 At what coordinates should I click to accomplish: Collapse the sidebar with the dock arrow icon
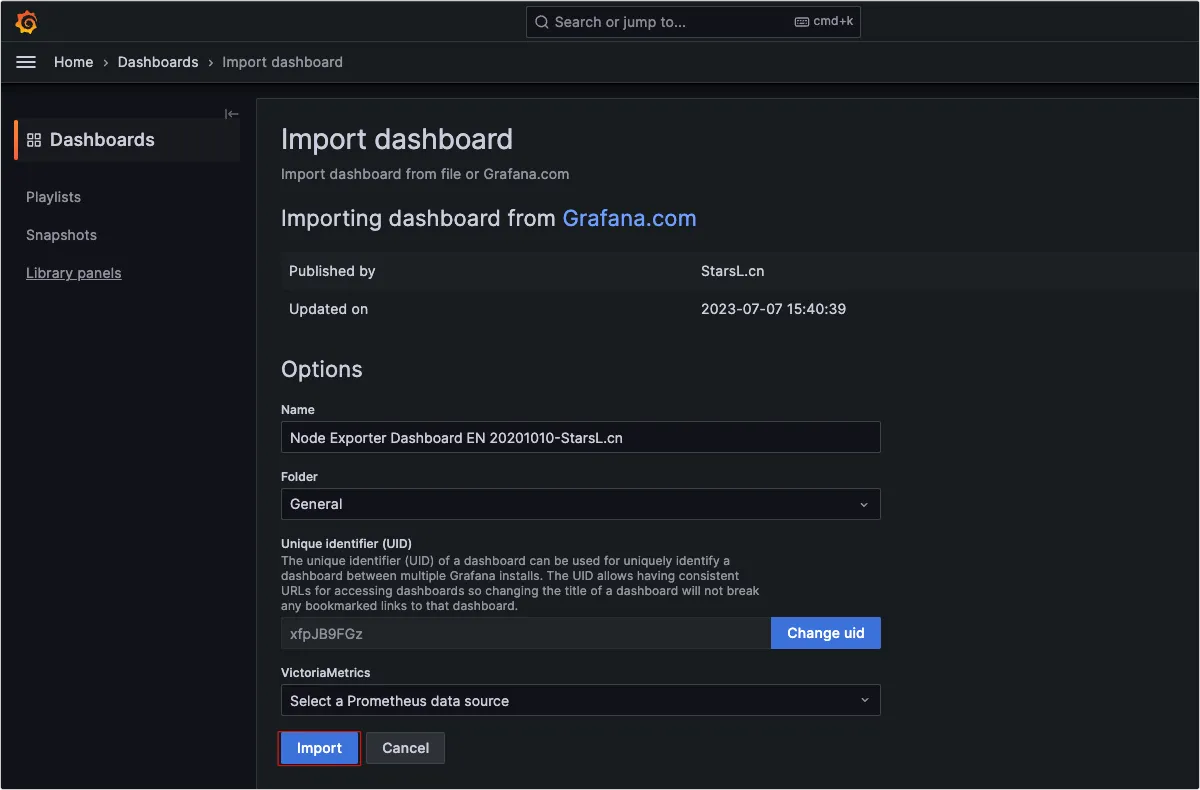231,114
